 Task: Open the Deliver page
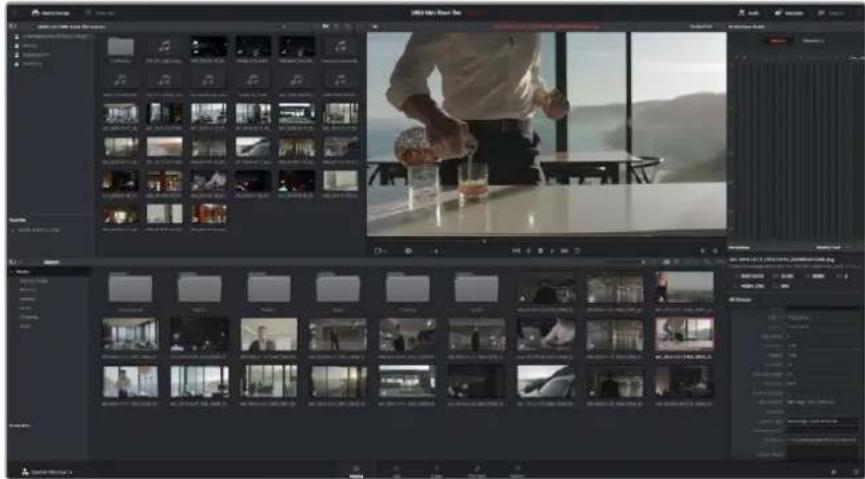click(517, 471)
